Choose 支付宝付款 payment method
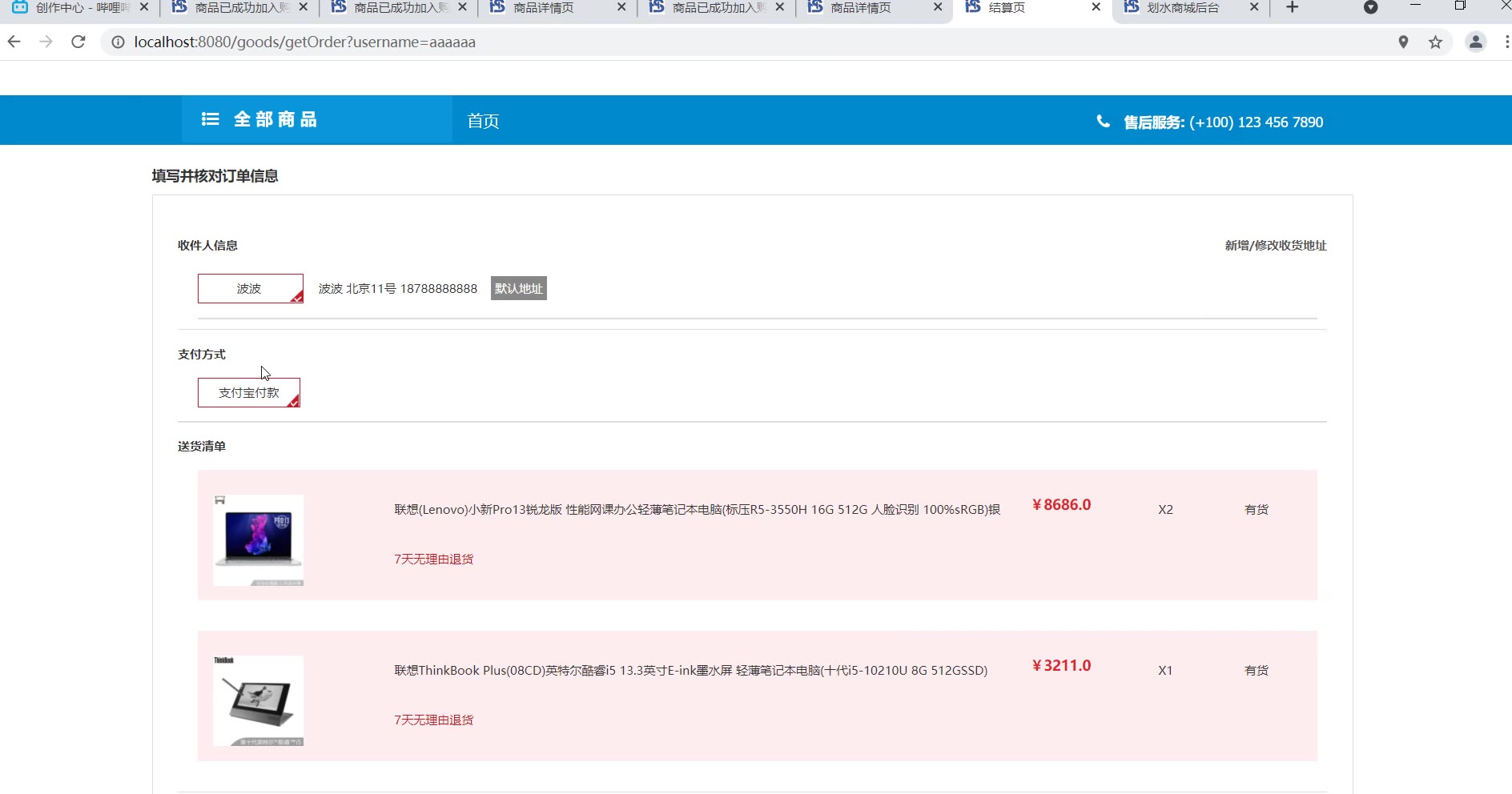This screenshot has width=1512, height=794. (x=248, y=392)
